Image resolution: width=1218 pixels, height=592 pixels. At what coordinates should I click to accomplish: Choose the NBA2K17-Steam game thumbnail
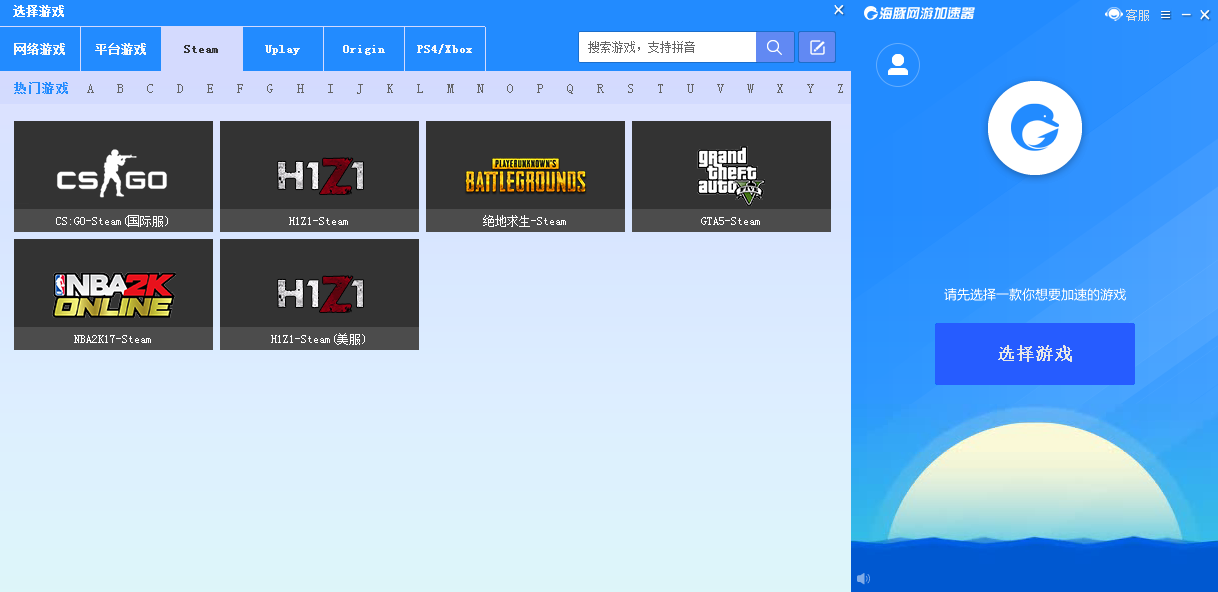113,294
